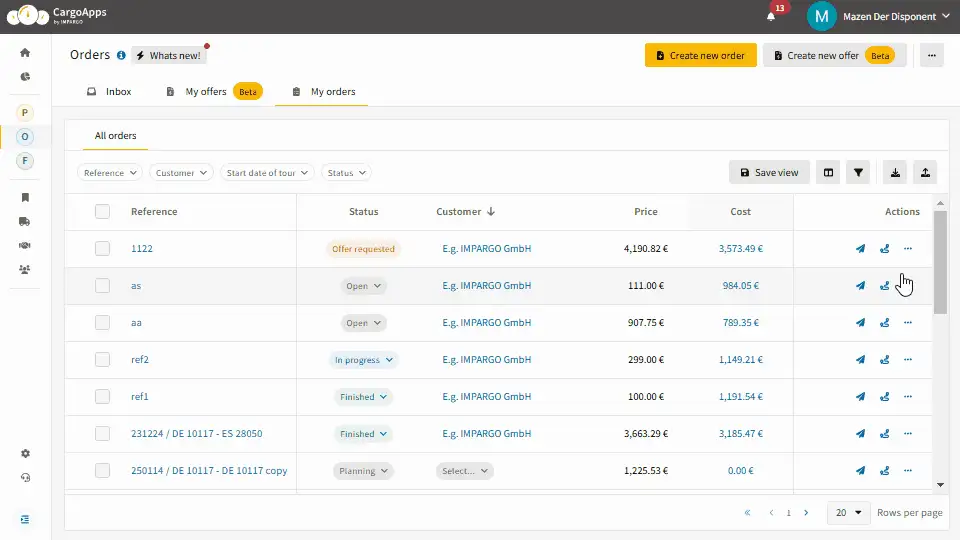This screenshot has width=960, height=540.
Task: Click share icon for order 231224
Action: [x=884, y=434]
